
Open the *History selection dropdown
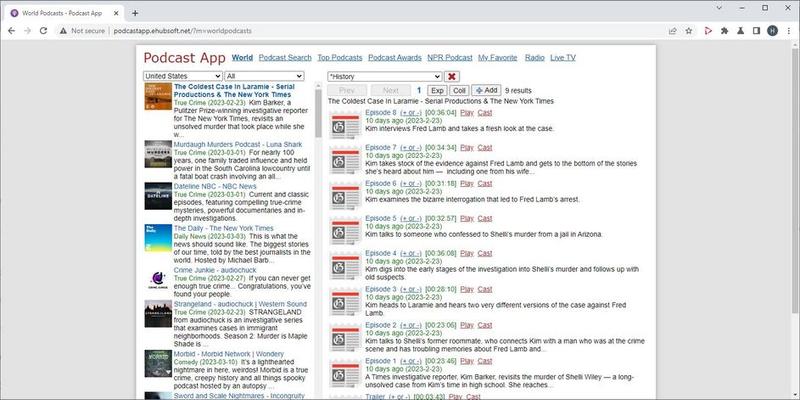point(385,77)
